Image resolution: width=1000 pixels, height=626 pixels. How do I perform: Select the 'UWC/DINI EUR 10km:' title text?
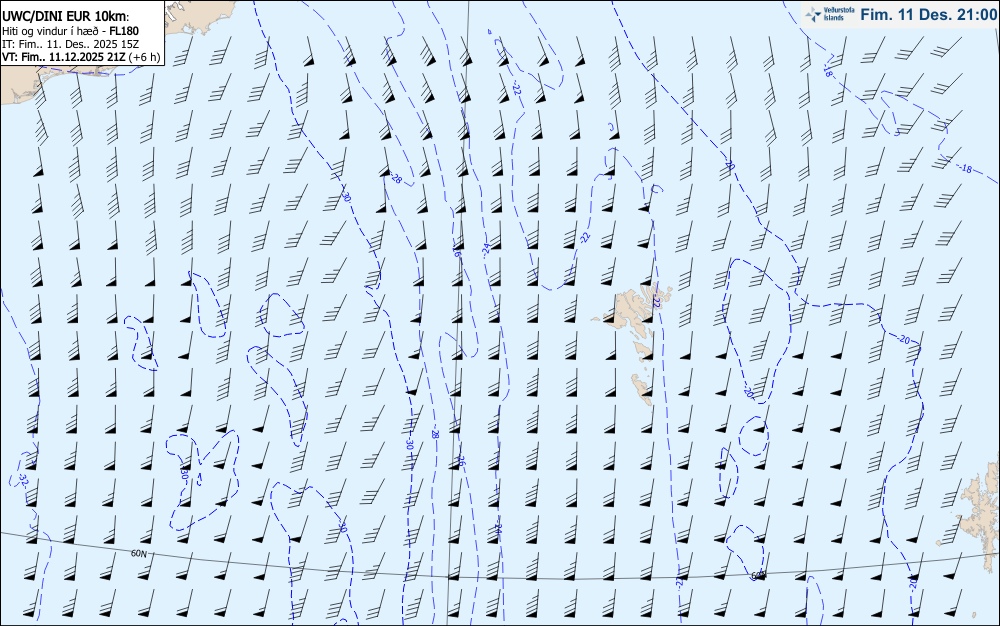[x=66, y=17]
